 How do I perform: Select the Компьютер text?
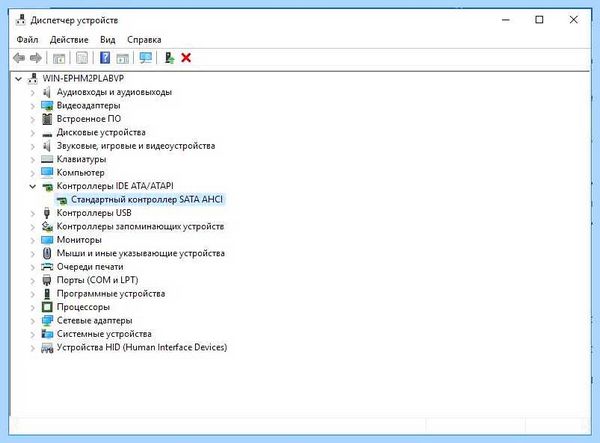click(x=80, y=173)
